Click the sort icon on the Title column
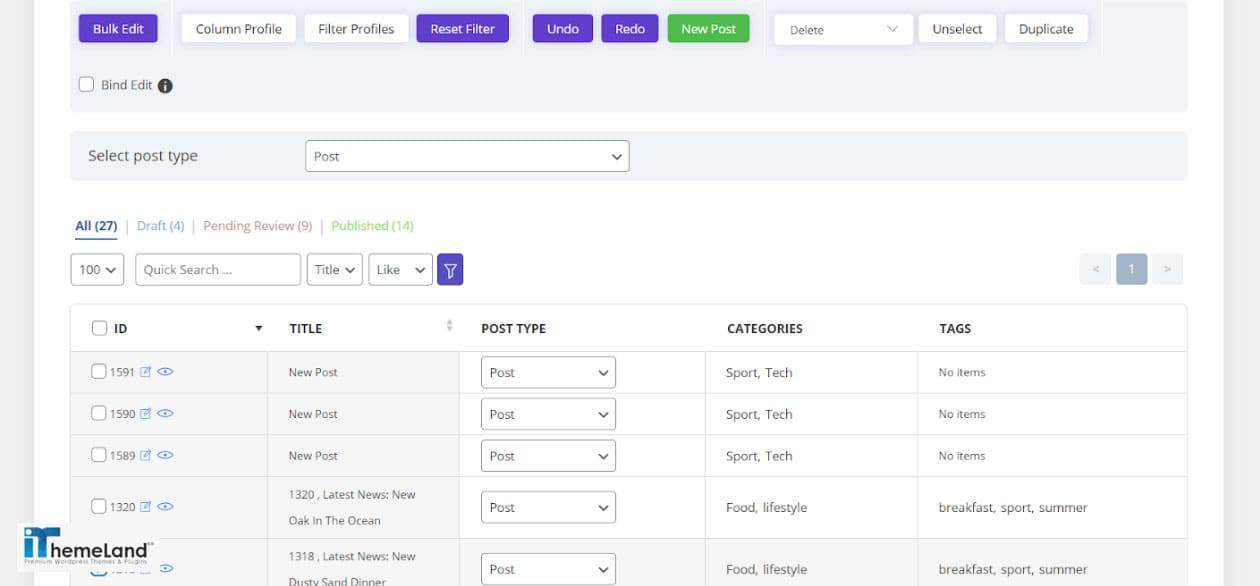The width and height of the screenshot is (1260, 586). [x=448, y=327]
